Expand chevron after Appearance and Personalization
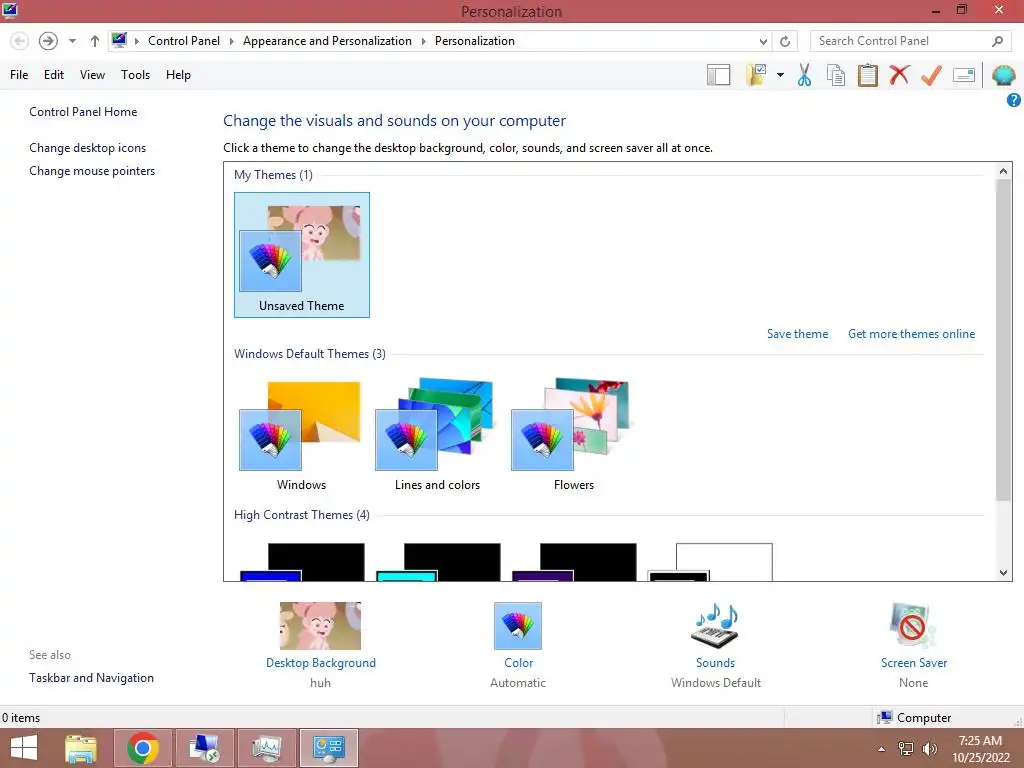This screenshot has height=768, width=1024. [423, 41]
